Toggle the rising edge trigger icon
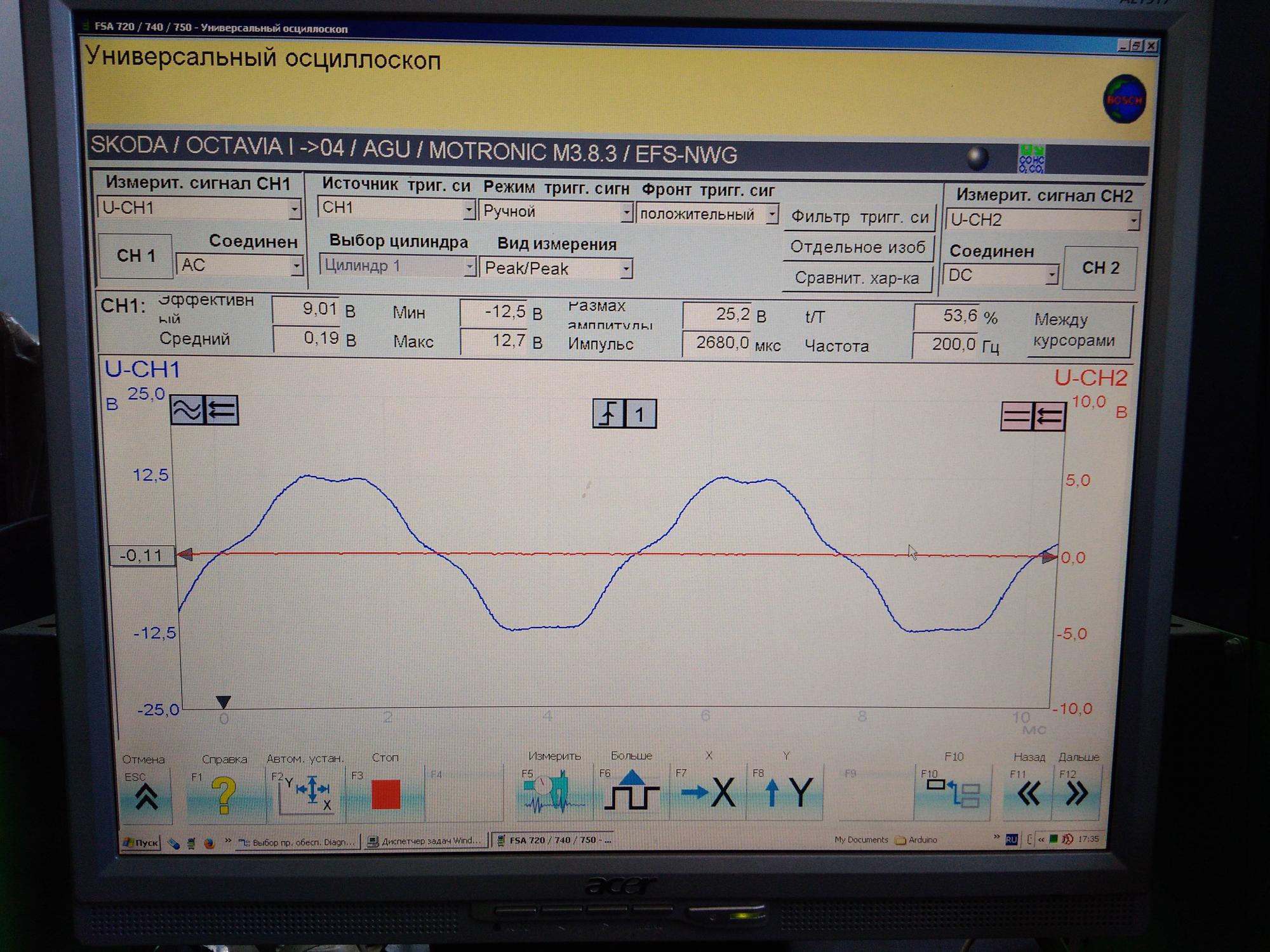This screenshot has width=1270, height=952. coord(608,414)
